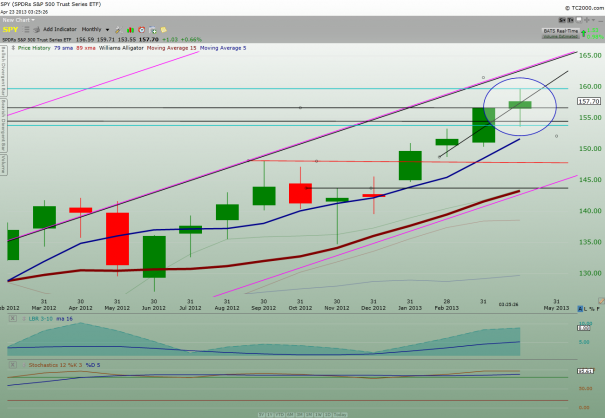Select the 5Y range button

coord(261,415)
